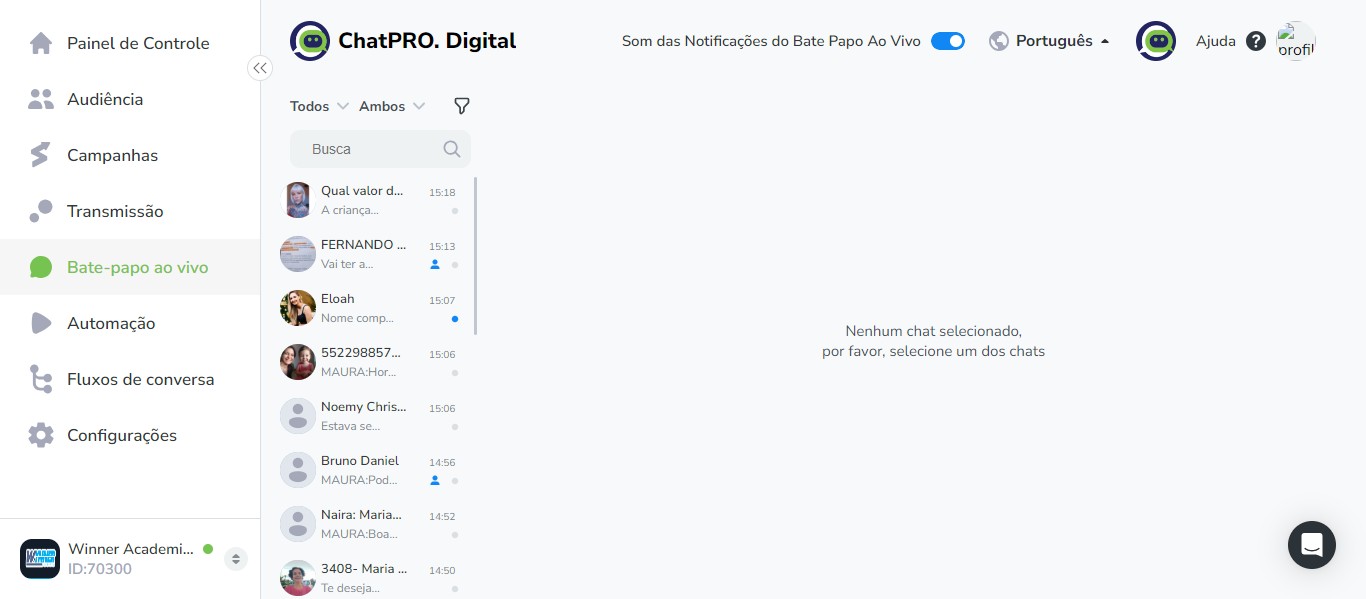Click the assigned-agent icon on Bruno Daniel chat
Screen dimensions: 1366x599
435,481
